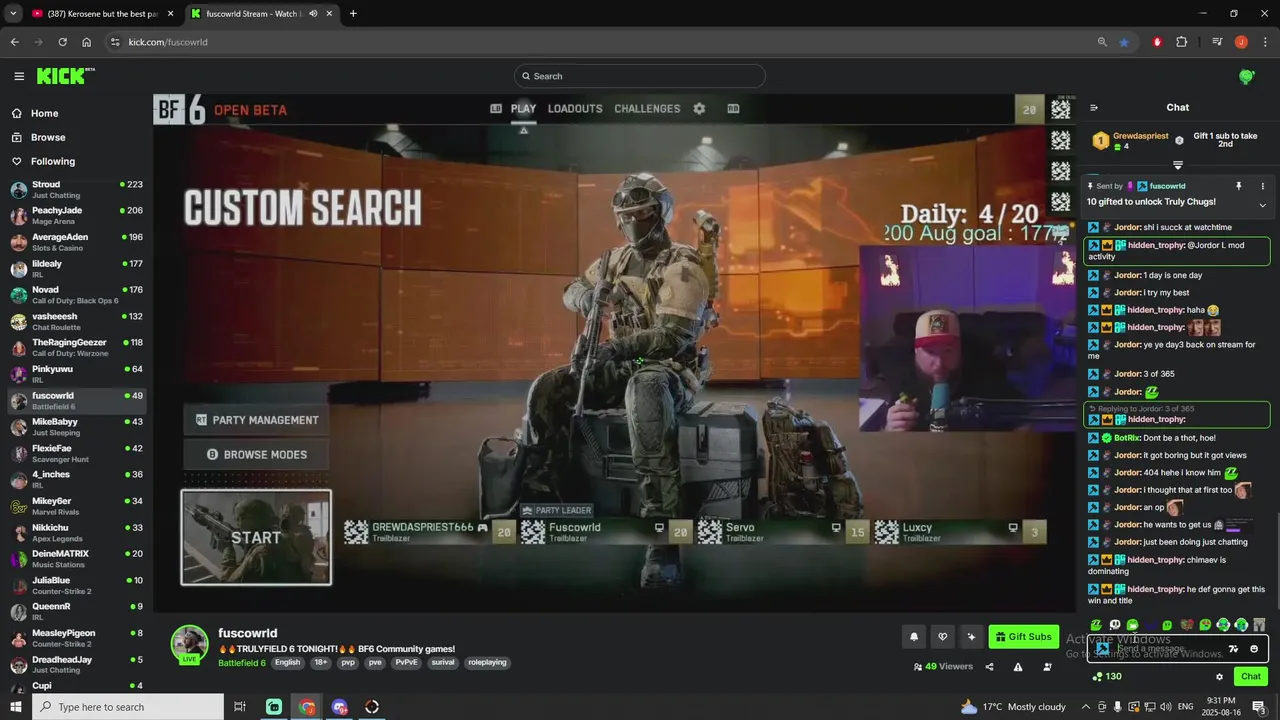Open chat settings gear icon
The image size is (1280, 720).
coord(1219,677)
